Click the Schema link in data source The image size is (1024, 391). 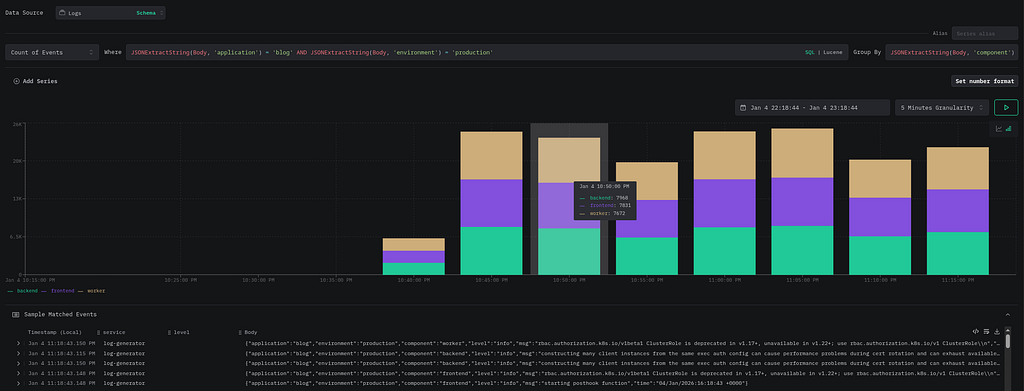coord(146,12)
